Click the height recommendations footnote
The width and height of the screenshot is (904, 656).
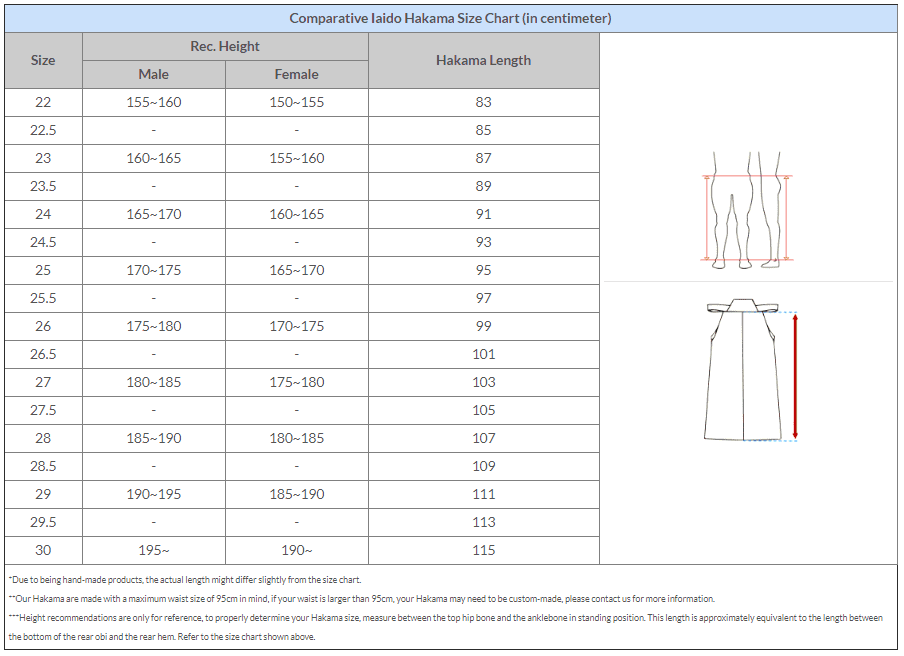(446, 627)
